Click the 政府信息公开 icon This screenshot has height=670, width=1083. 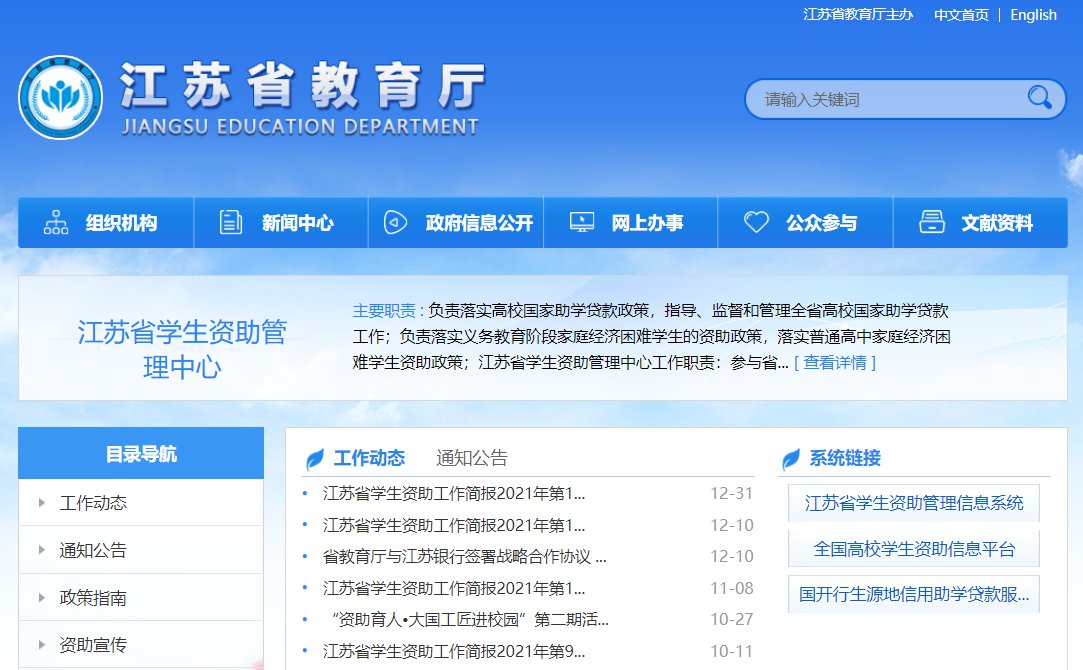[395, 222]
